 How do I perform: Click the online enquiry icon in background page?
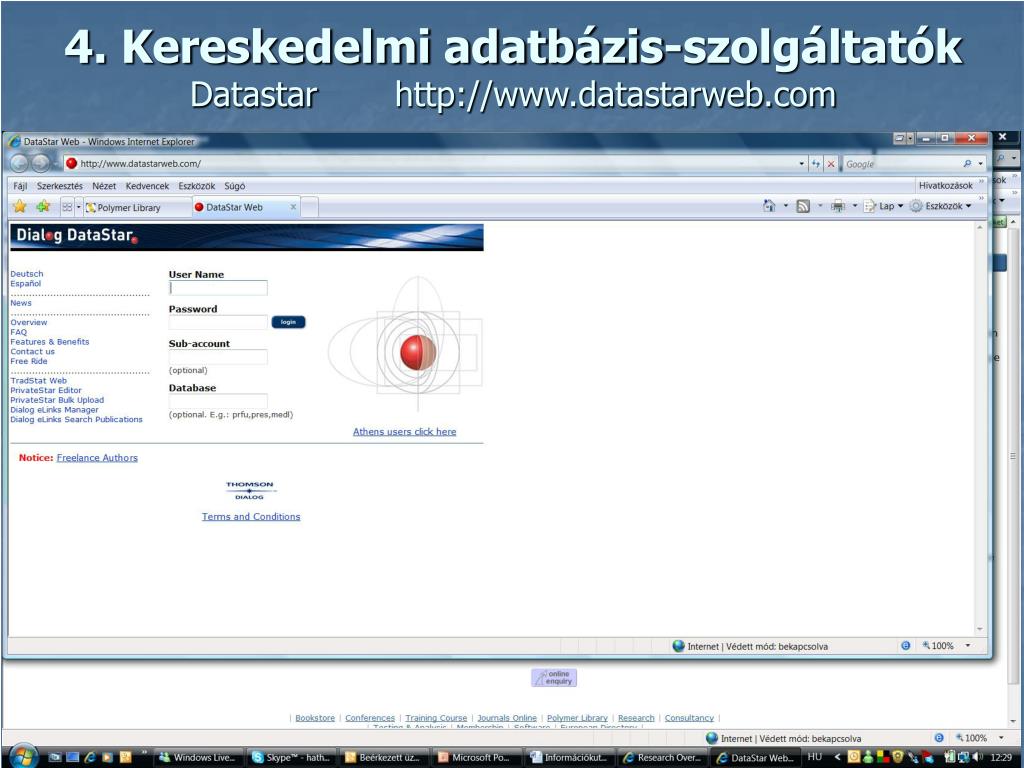click(x=554, y=678)
